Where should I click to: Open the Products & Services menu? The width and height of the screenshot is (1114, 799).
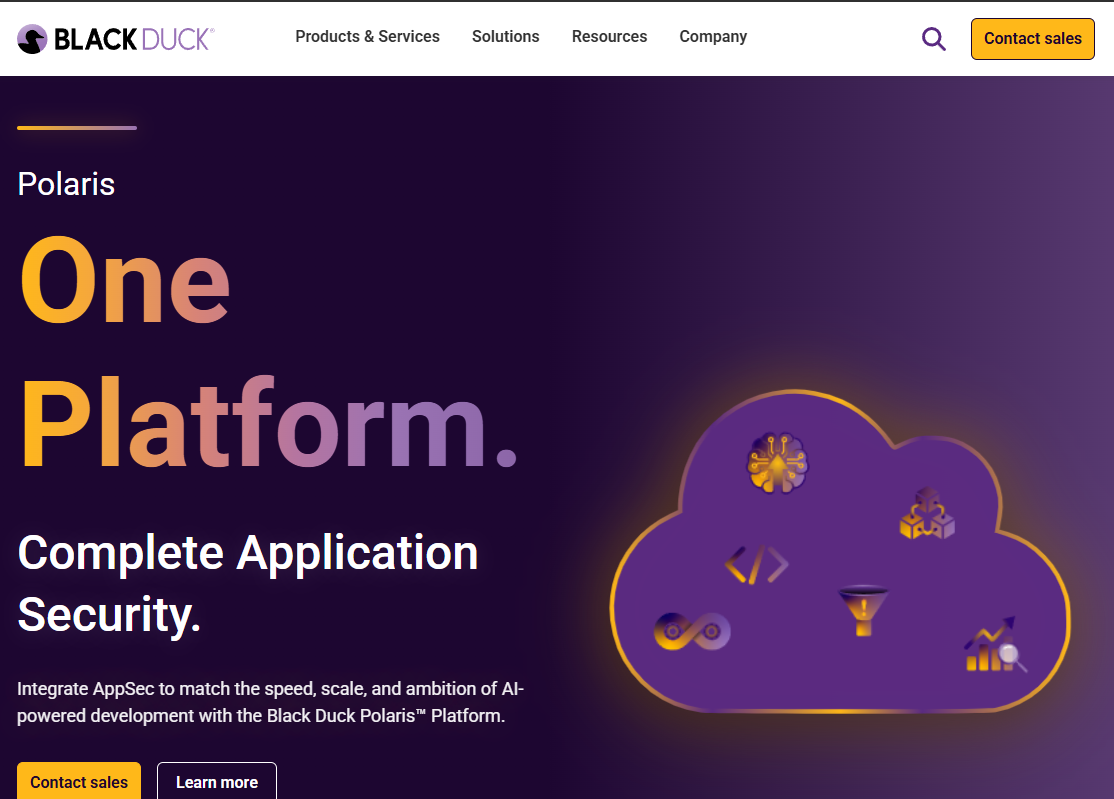pyautogui.click(x=367, y=36)
